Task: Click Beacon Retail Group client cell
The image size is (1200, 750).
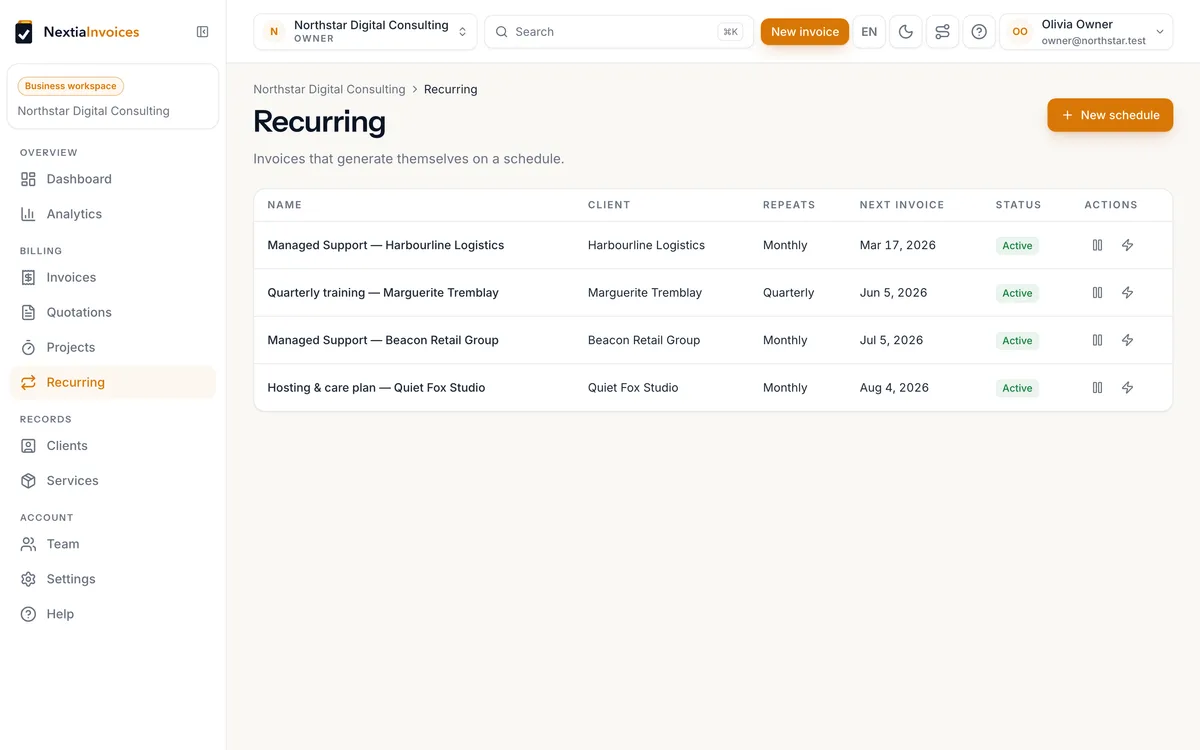Action: coord(644,340)
